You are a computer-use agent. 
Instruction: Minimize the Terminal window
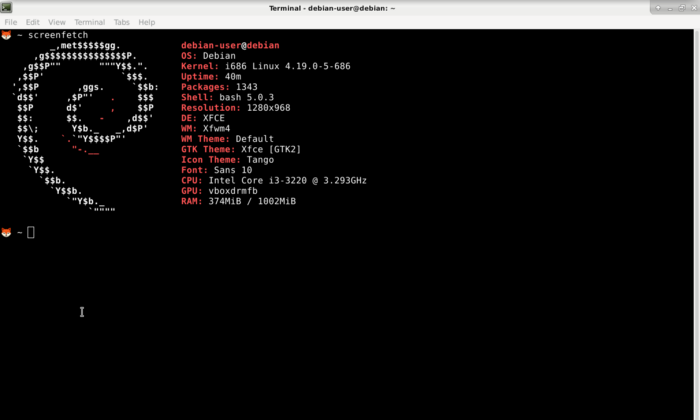pos(670,8)
